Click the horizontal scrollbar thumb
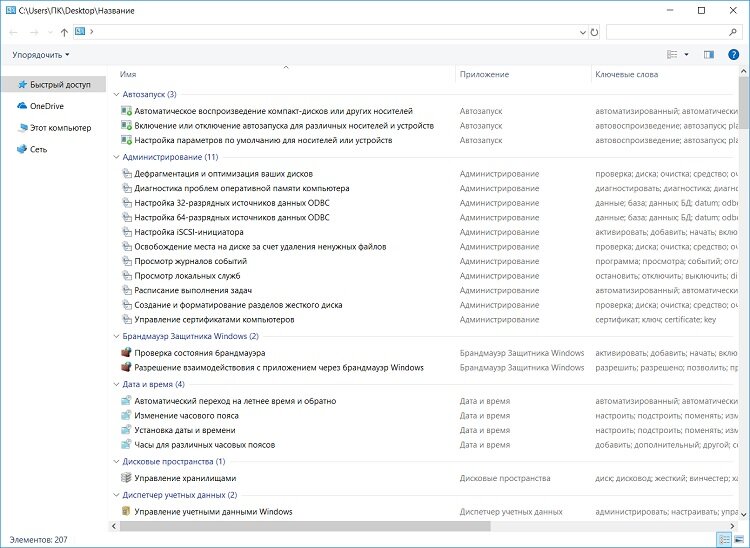Image resolution: width=750 pixels, height=548 pixels. [x=305, y=526]
